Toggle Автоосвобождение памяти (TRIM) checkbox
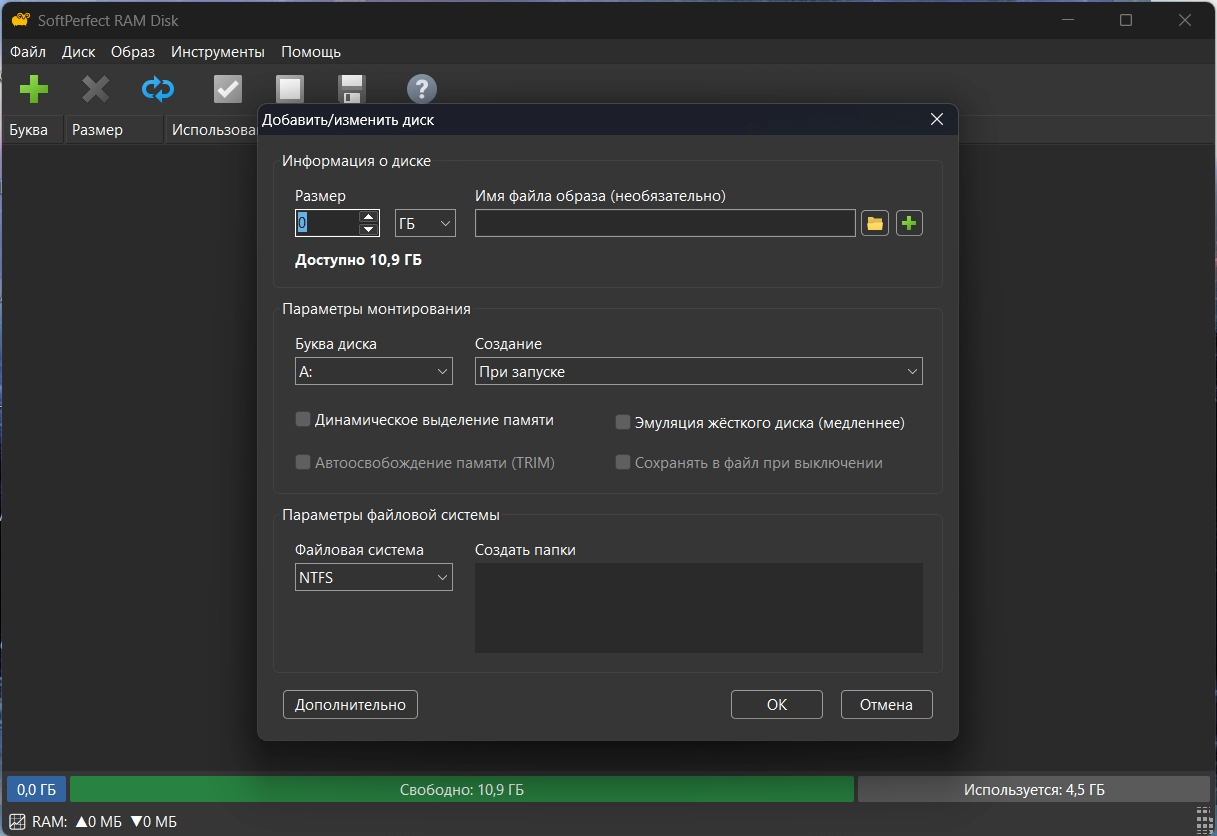Image resolution: width=1217 pixels, height=836 pixels. coord(303,463)
